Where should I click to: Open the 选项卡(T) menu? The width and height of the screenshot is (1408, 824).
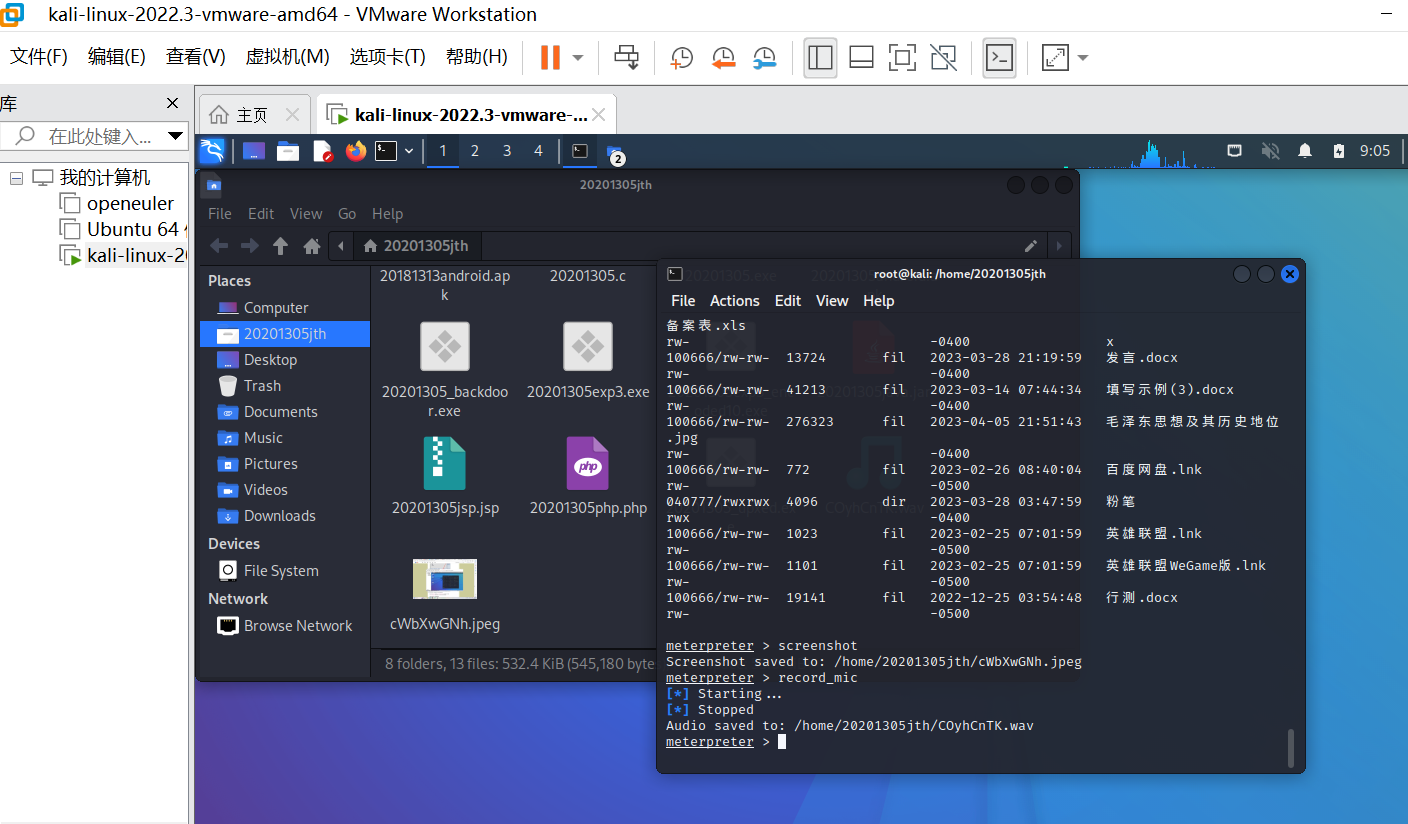(387, 57)
